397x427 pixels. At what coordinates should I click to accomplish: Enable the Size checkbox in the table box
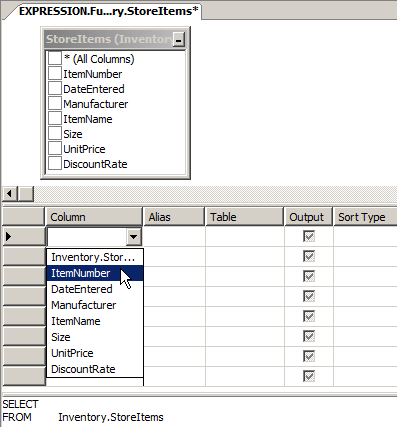click(x=55, y=133)
